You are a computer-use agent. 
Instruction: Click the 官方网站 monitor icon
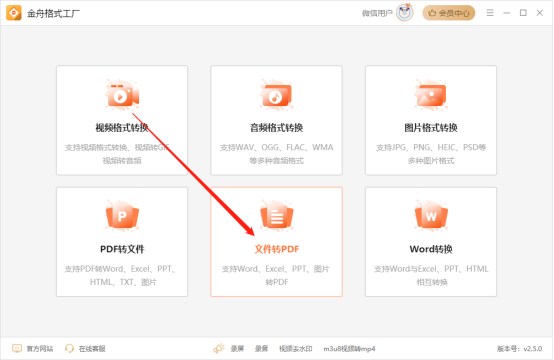coord(17,349)
